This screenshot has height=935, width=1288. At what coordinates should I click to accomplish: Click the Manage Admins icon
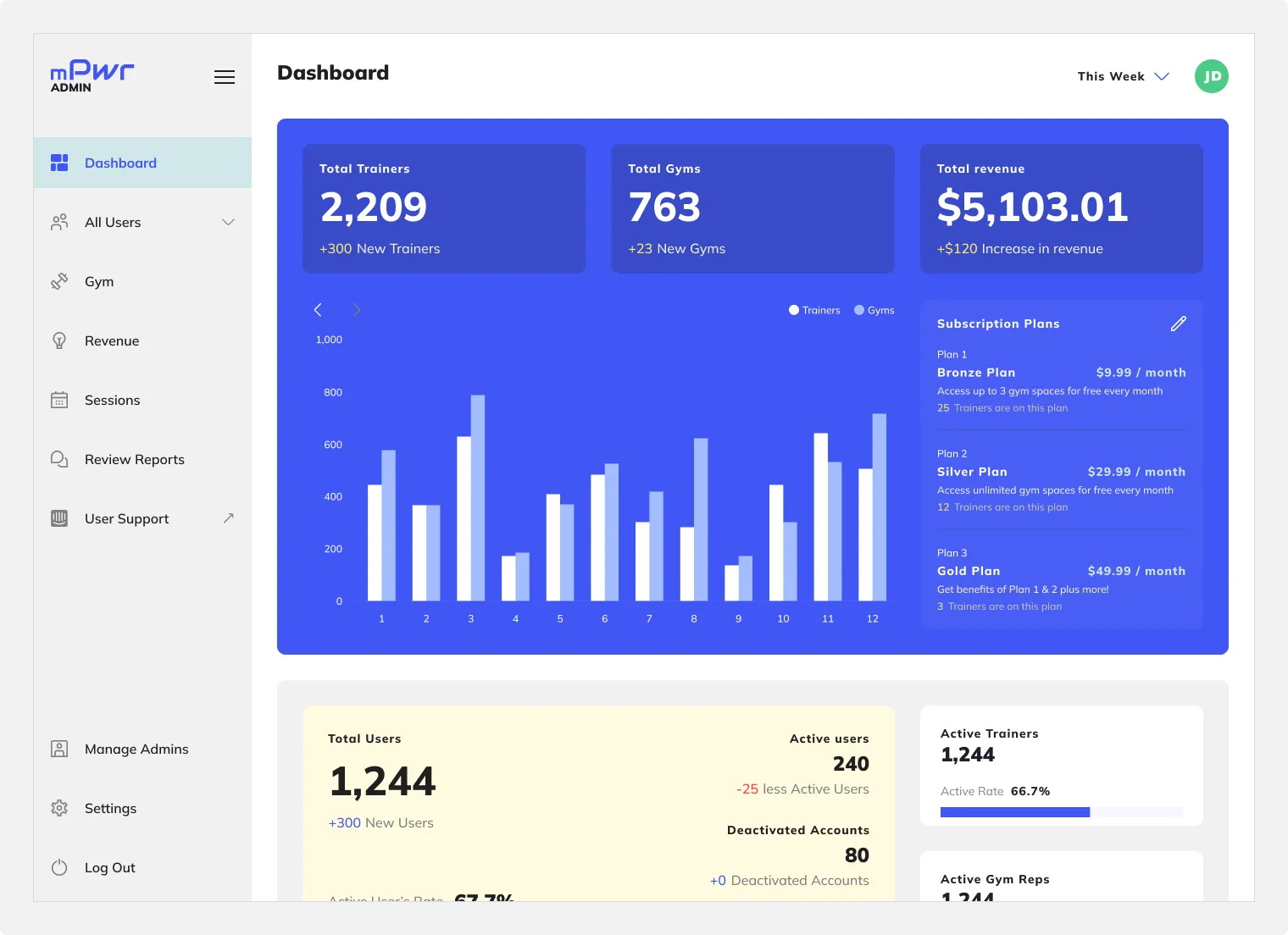click(59, 749)
